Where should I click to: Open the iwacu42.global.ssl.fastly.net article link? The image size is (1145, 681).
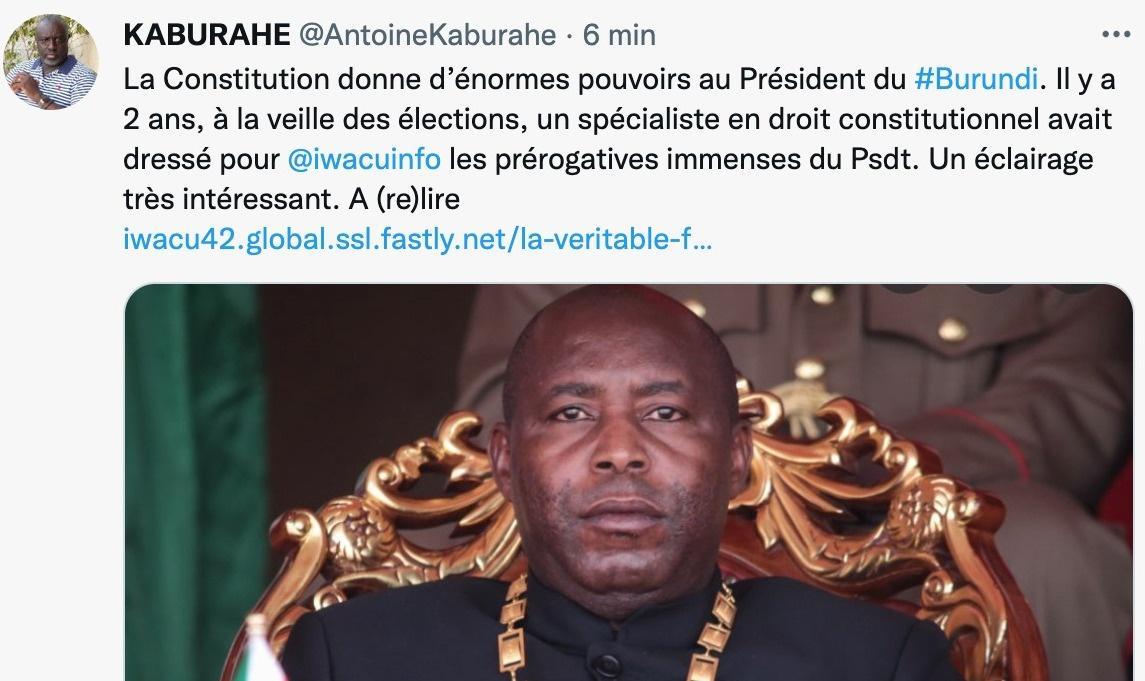(417, 241)
